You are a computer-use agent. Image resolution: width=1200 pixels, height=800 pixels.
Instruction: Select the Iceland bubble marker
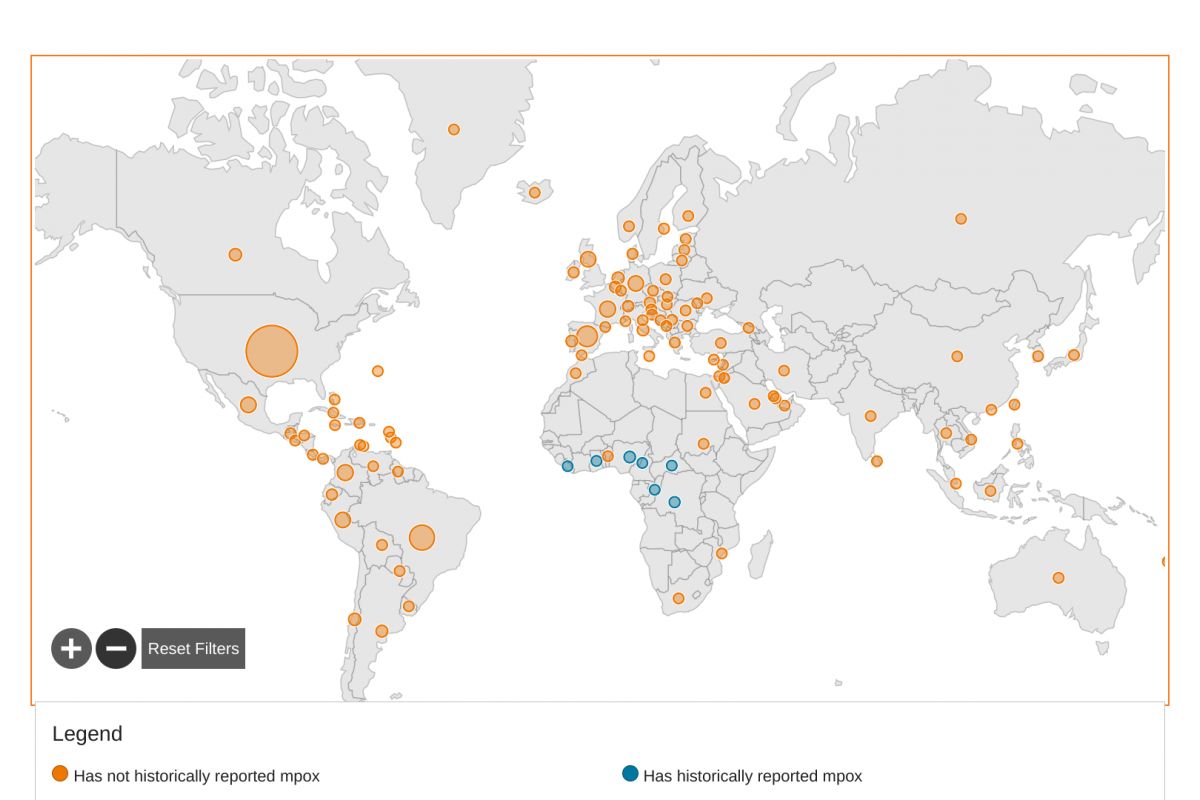[535, 192]
